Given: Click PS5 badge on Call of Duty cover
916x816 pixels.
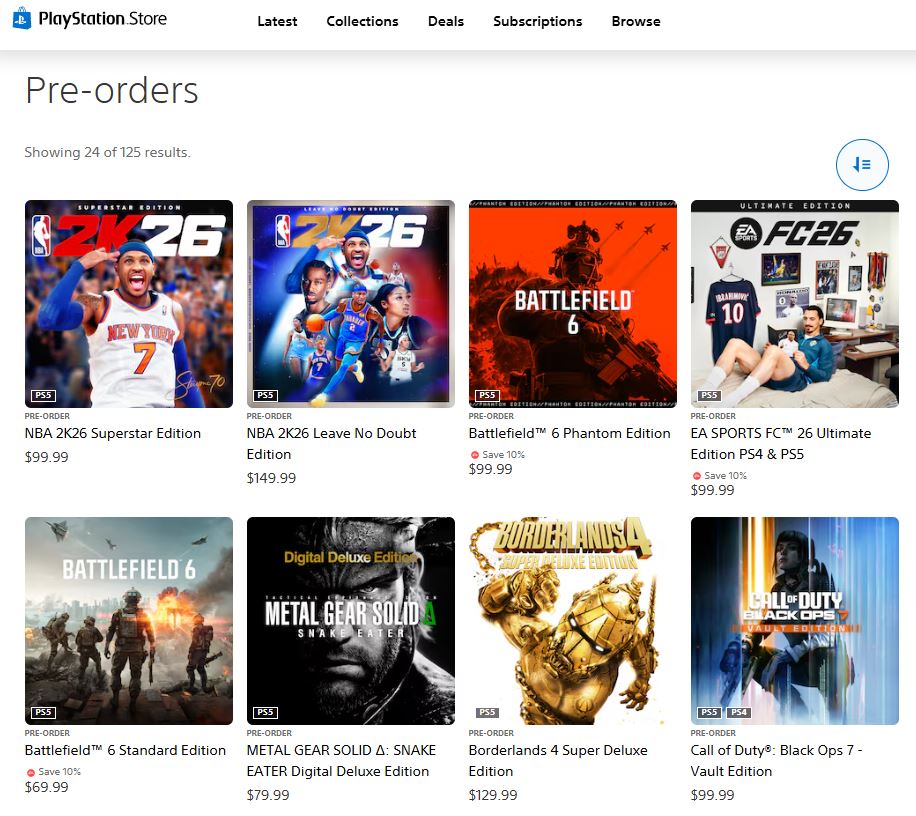Looking at the screenshot, I should tap(709, 713).
